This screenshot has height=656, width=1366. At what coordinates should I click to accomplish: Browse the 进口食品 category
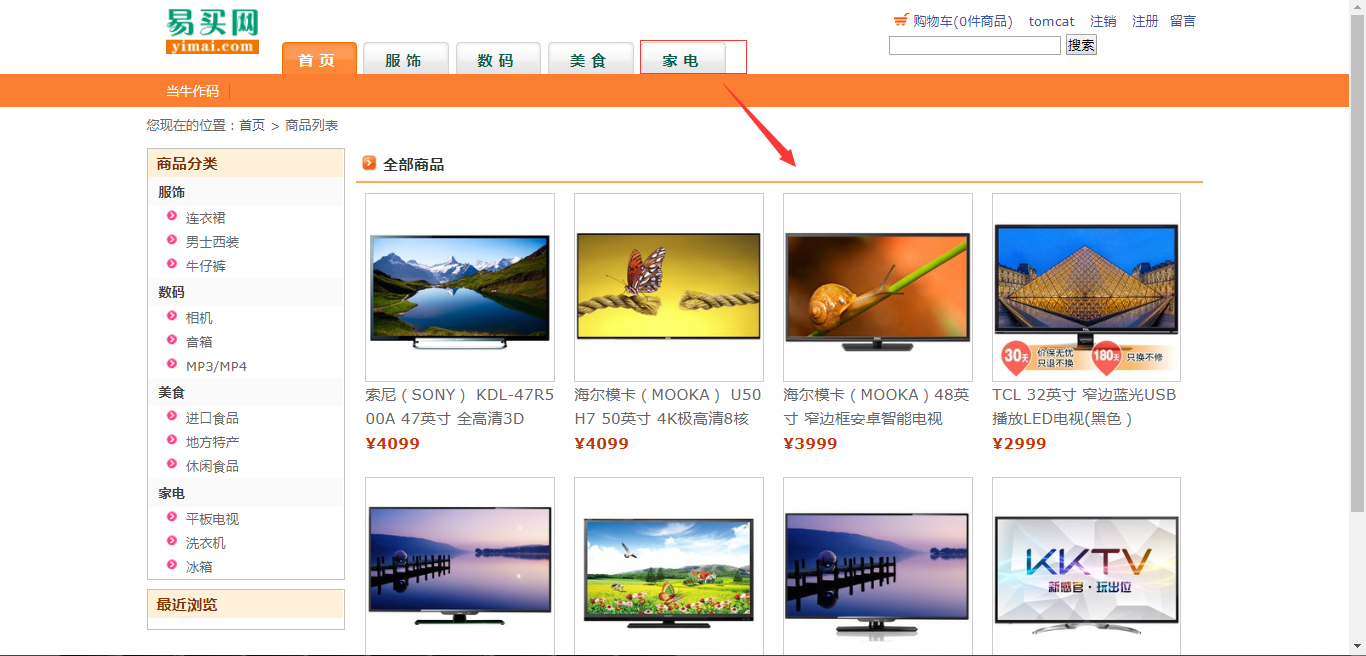[213, 418]
